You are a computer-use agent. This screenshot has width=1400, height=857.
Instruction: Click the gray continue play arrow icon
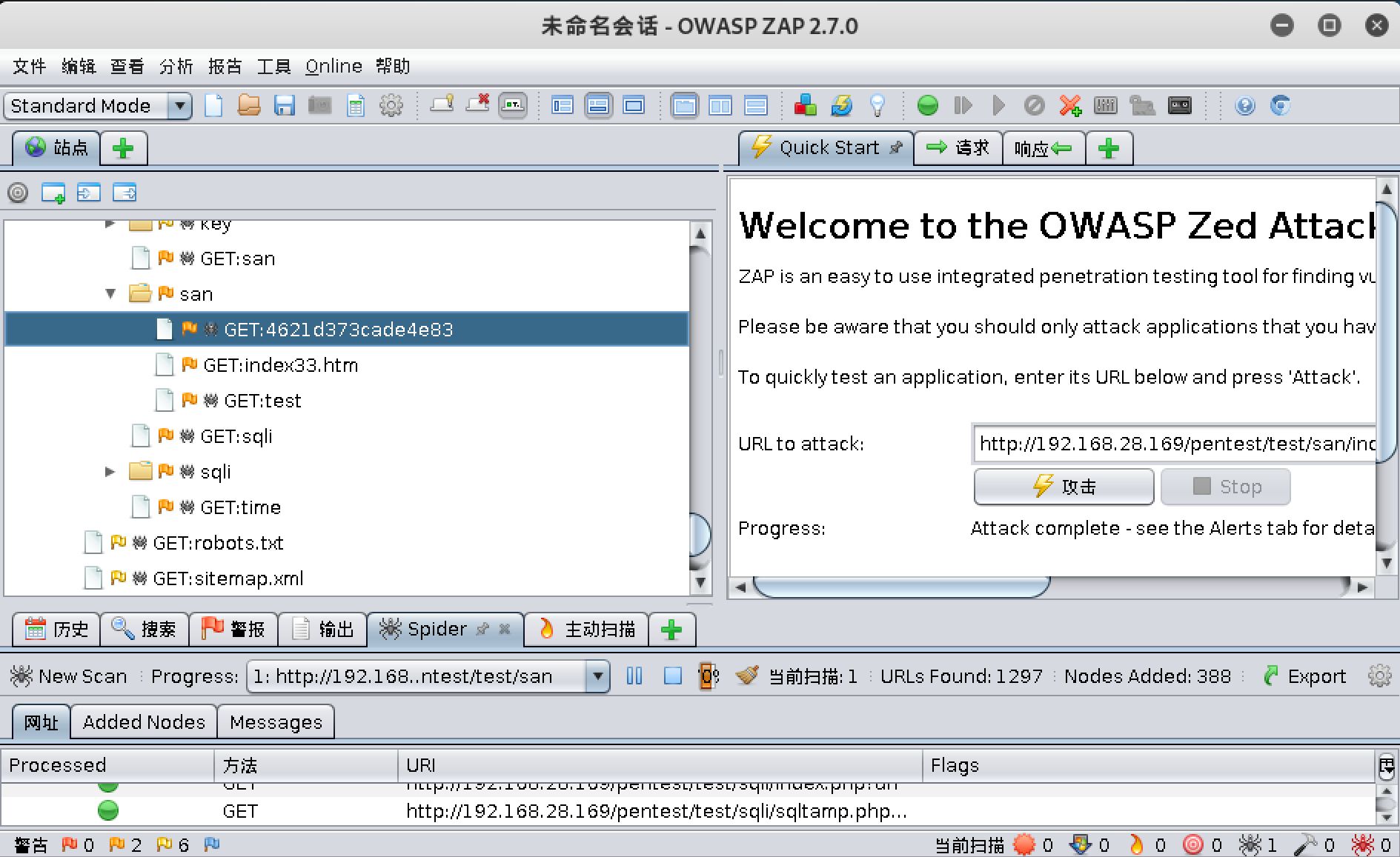[998, 105]
